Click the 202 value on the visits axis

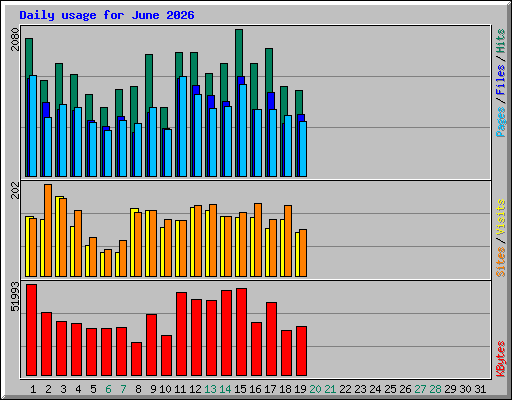[x=15, y=191]
